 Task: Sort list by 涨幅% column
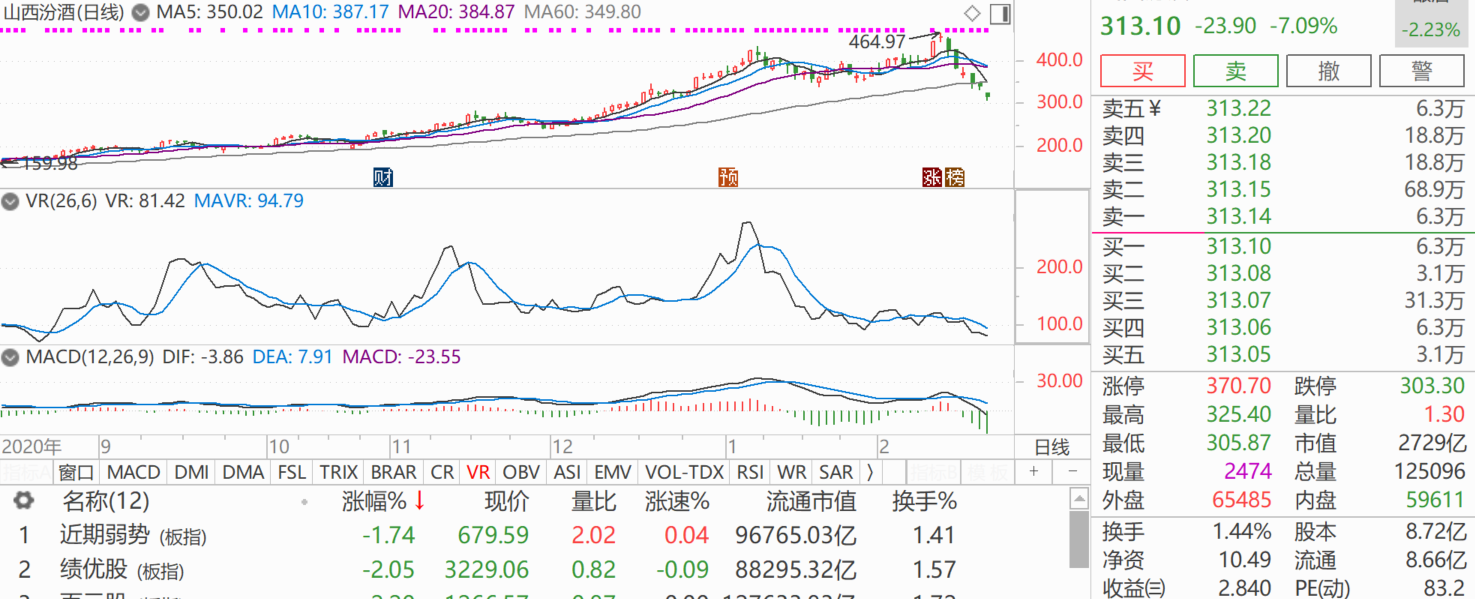tap(382, 501)
